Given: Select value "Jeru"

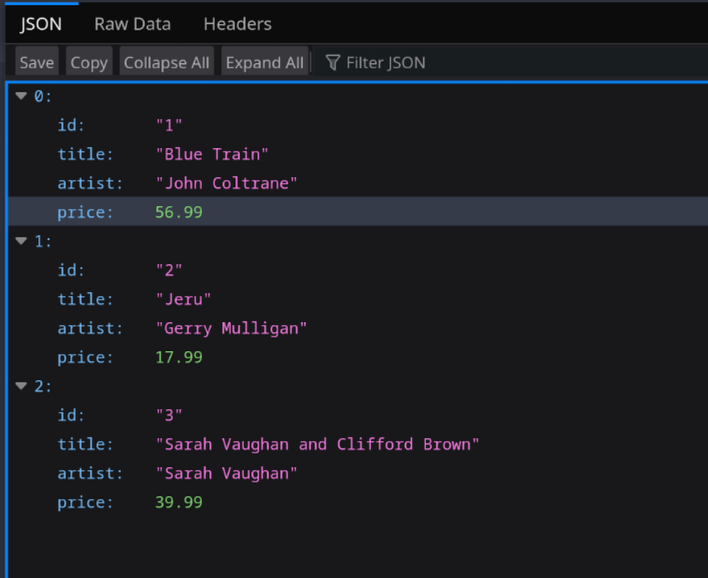Looking at the screenshot, I should (x=183, y=299).
